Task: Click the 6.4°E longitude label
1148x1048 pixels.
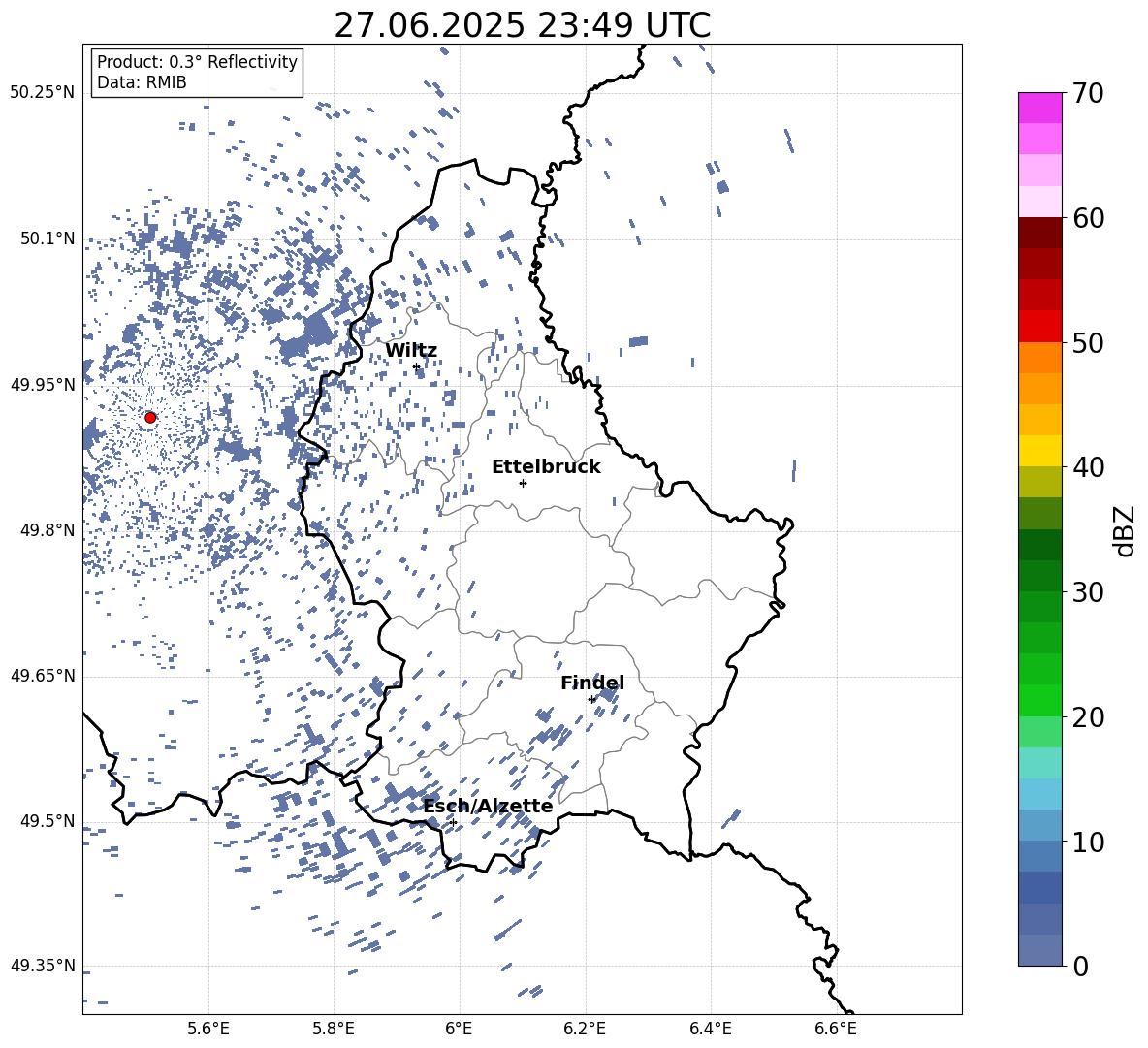Action: pyautogui.click(x=711, y=1029)
